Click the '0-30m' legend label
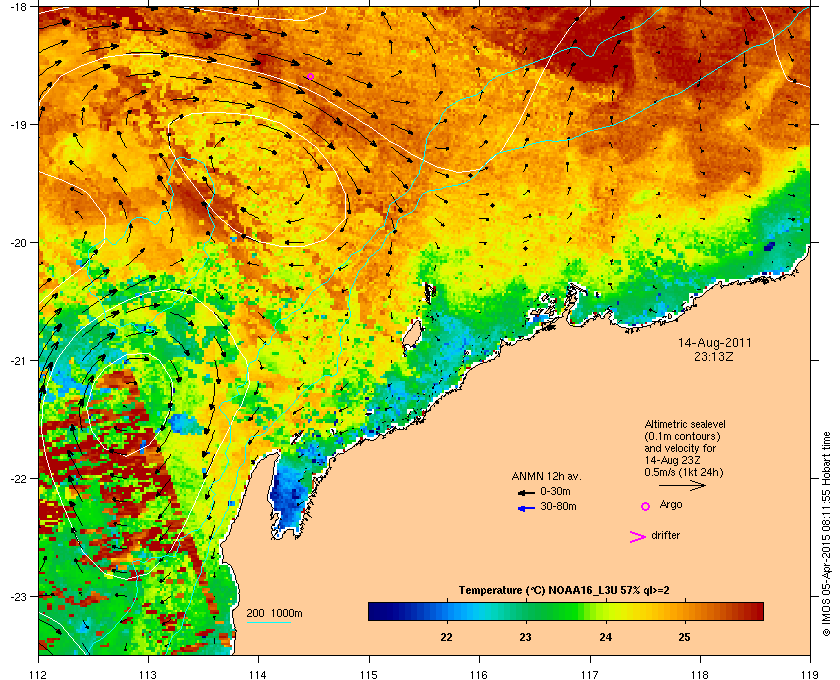The height and width of the screenshot is (680, 840). 556,491
